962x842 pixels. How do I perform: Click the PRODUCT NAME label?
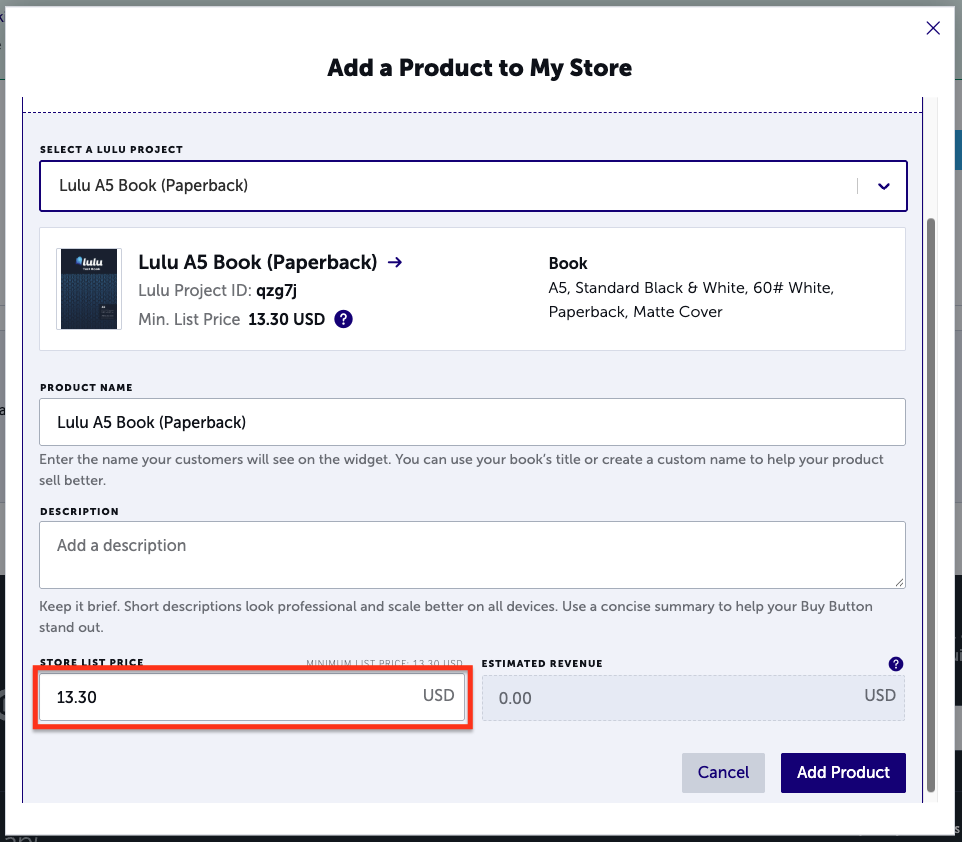(87, 387)
